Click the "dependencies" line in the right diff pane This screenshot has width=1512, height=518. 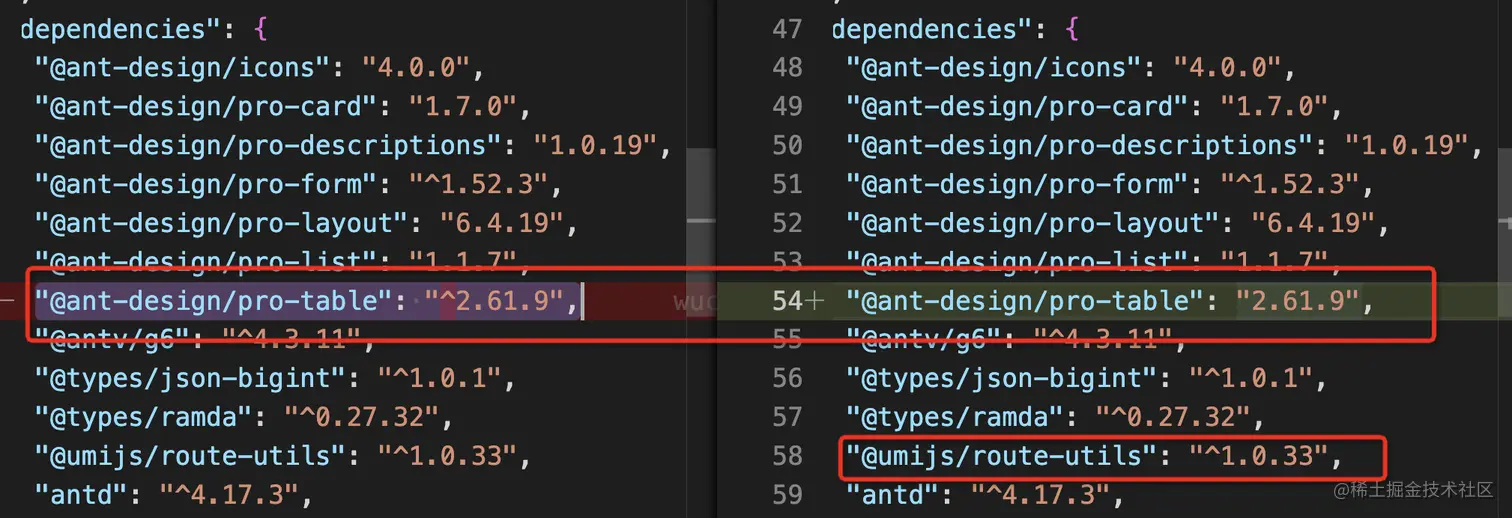(955, 29)
